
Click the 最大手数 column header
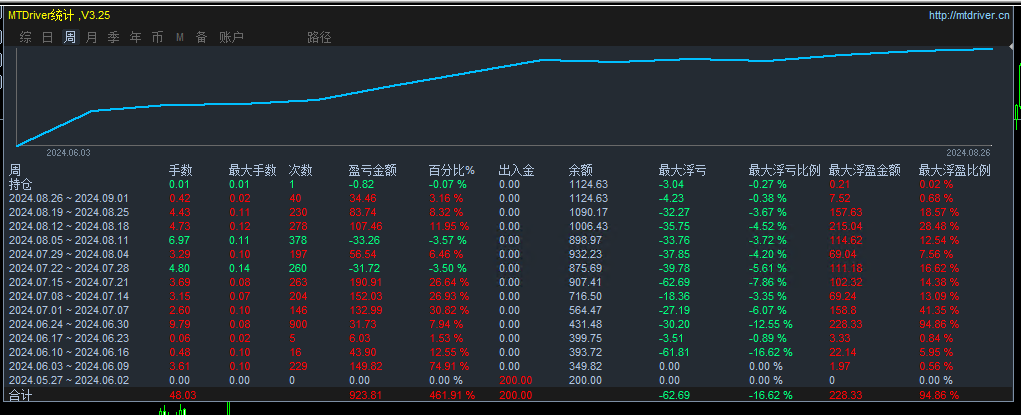coord(253,171)
